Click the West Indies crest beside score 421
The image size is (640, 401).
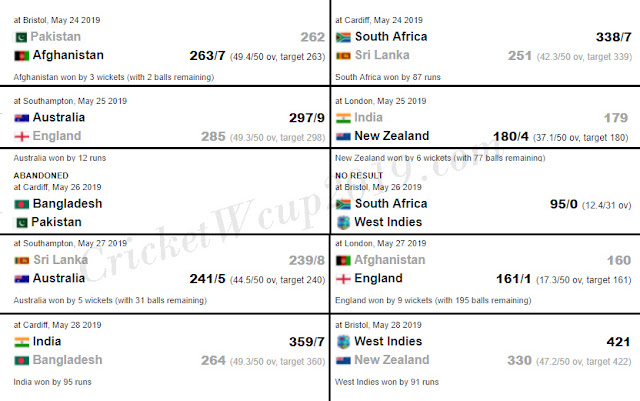[x=343, y=342]
